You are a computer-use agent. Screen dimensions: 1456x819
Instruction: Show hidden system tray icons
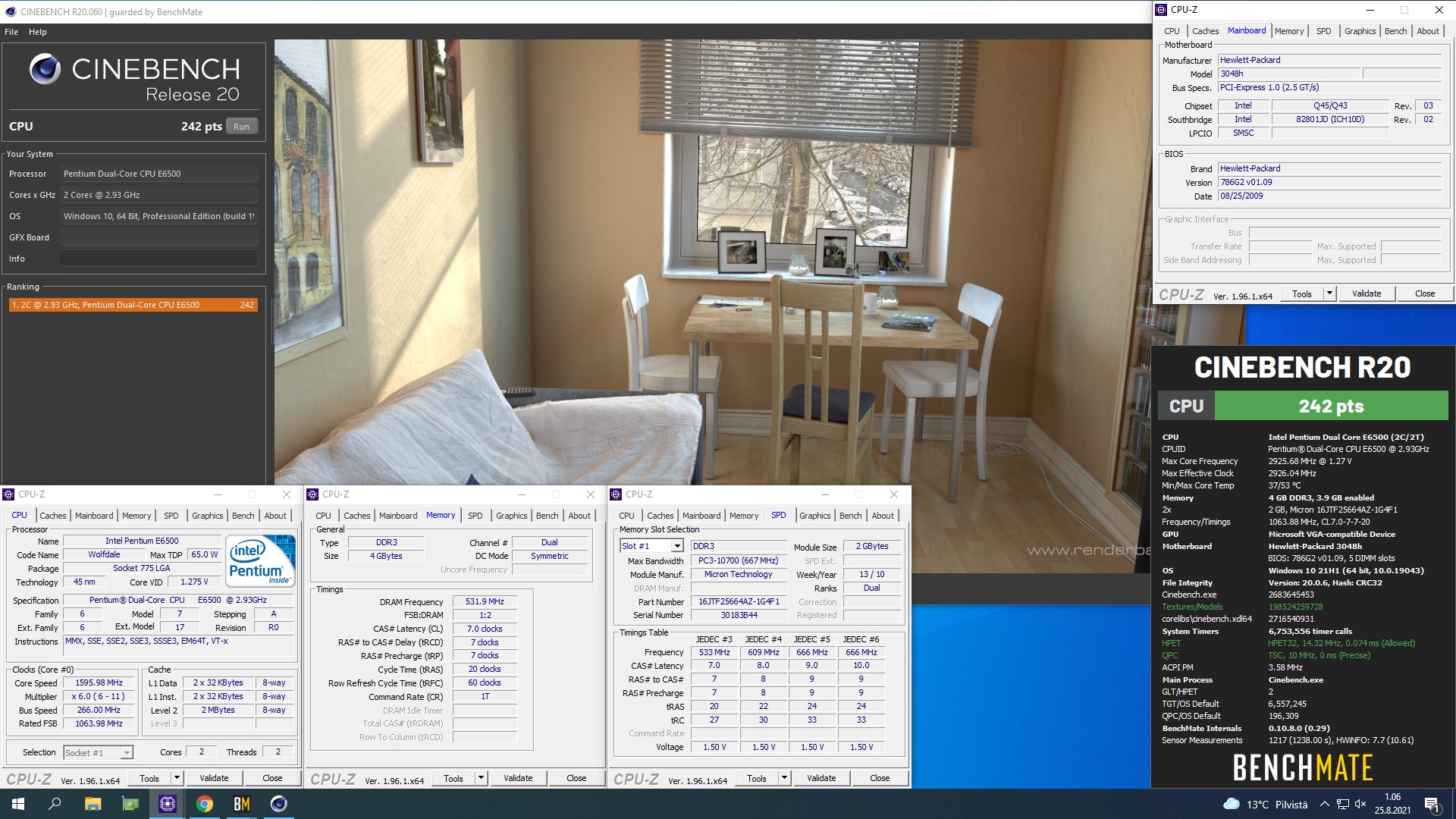[x=1324, y=804]
